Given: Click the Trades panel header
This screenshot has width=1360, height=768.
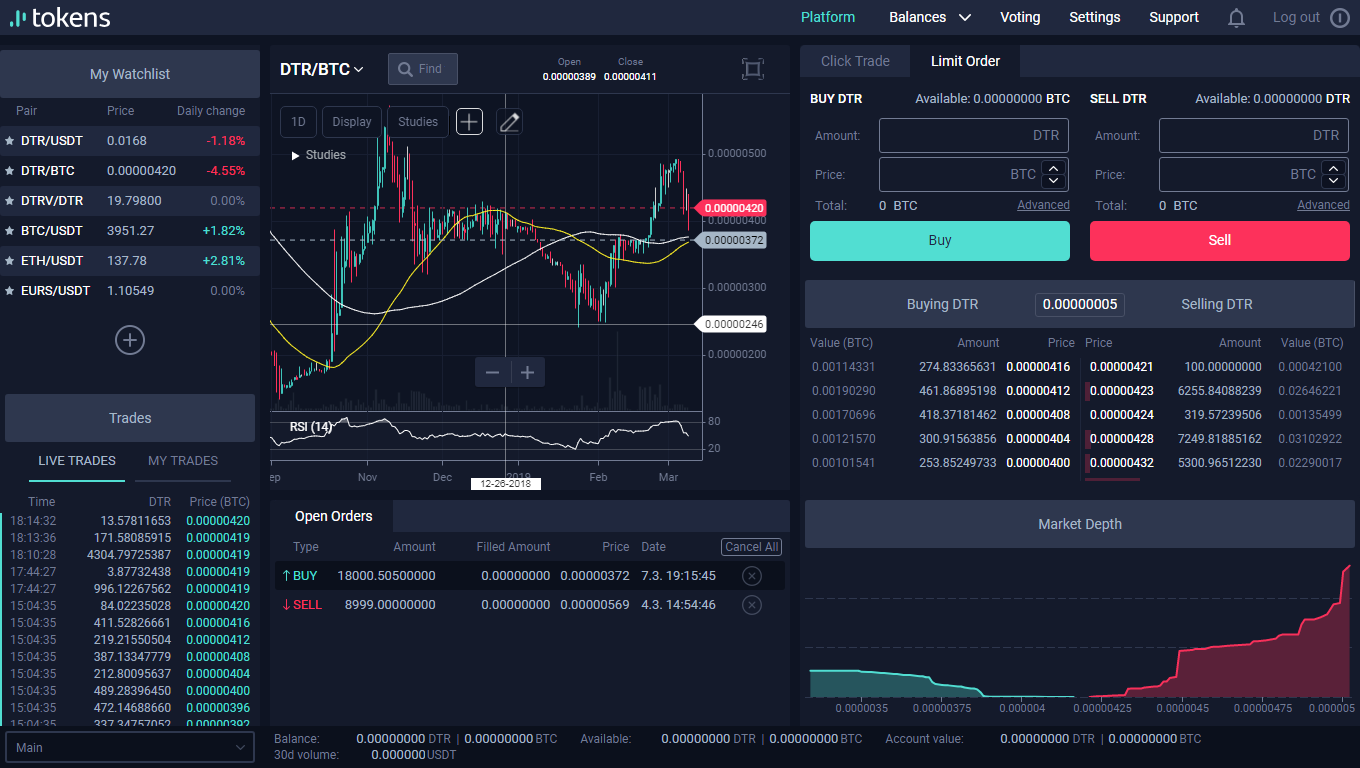Looking at the screenshot, I should pos(130,418).
